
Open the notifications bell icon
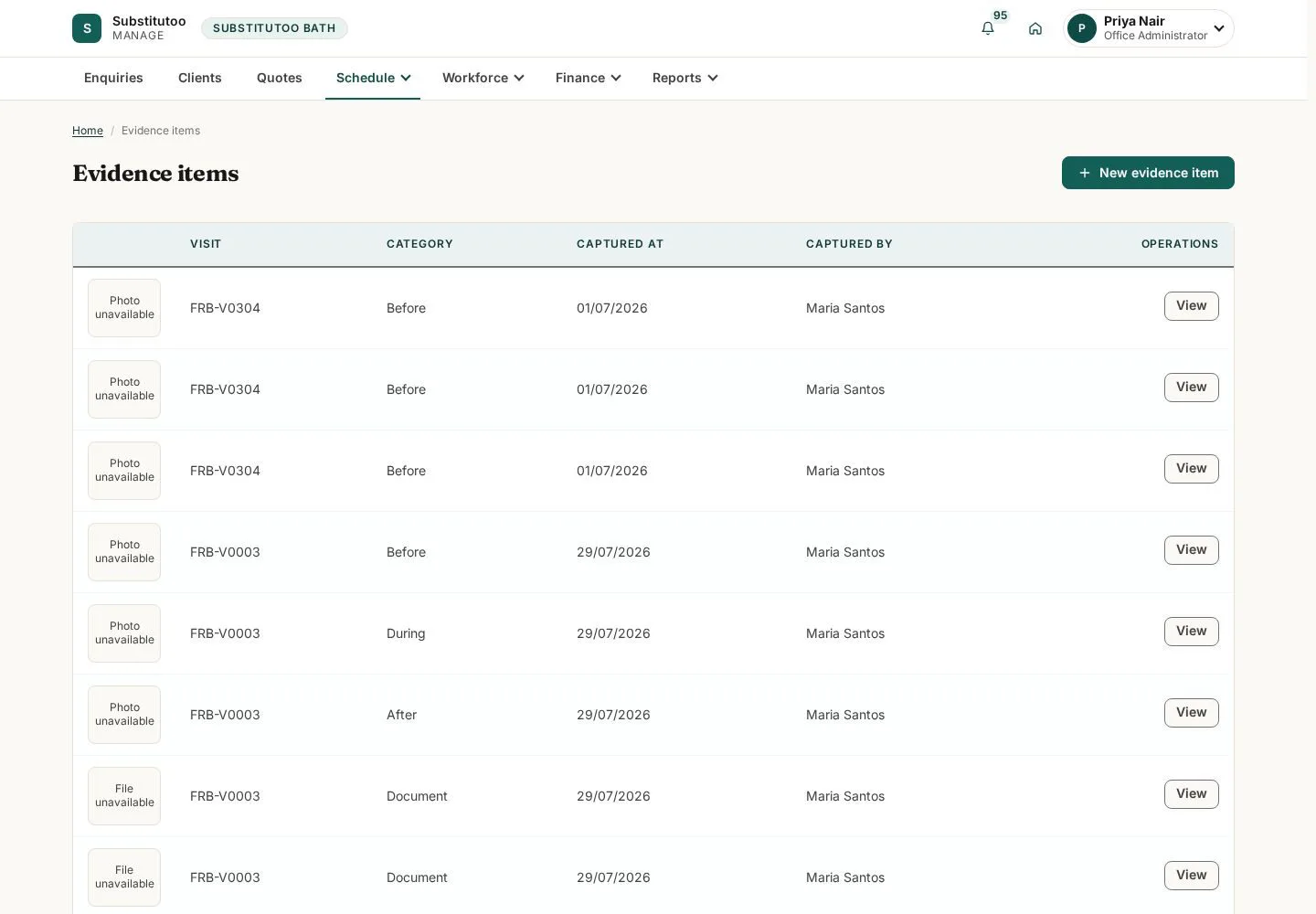[x=988, y=28]
